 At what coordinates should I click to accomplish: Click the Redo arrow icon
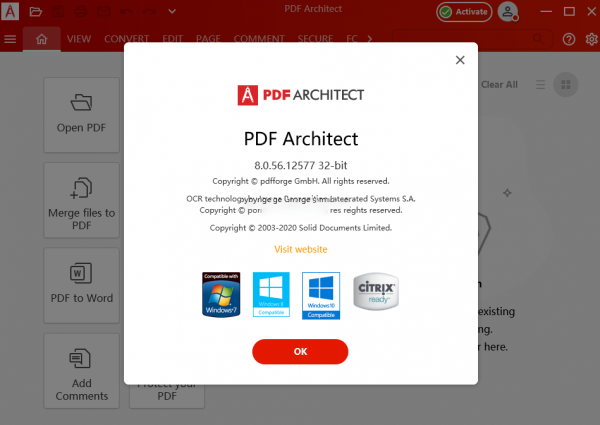(x=149, y=11)
